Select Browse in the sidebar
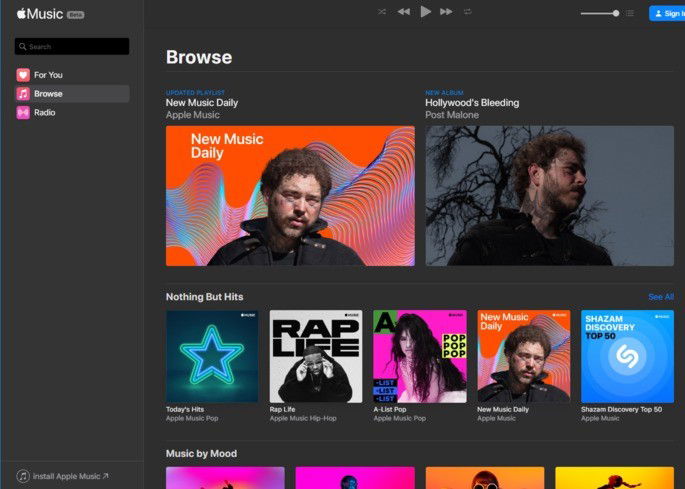This screenshot has height=489, width=685. tap(72, 94)
